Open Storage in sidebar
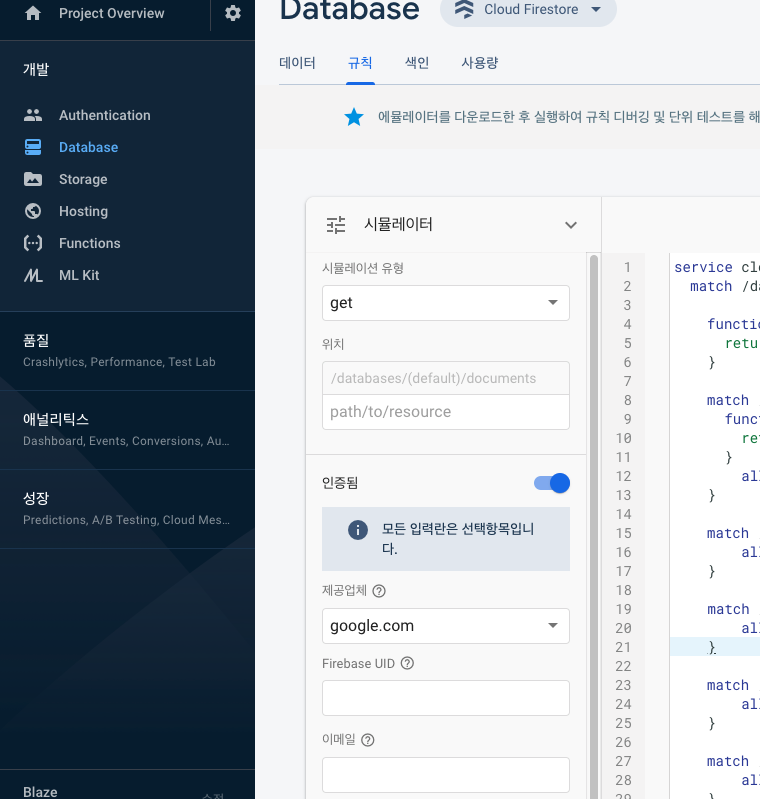 point(83,179)
